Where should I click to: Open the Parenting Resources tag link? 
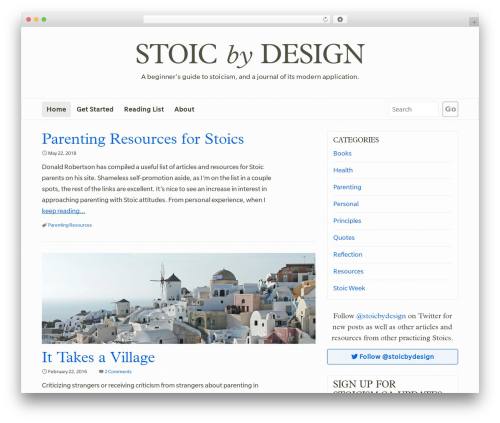(70, 225)
